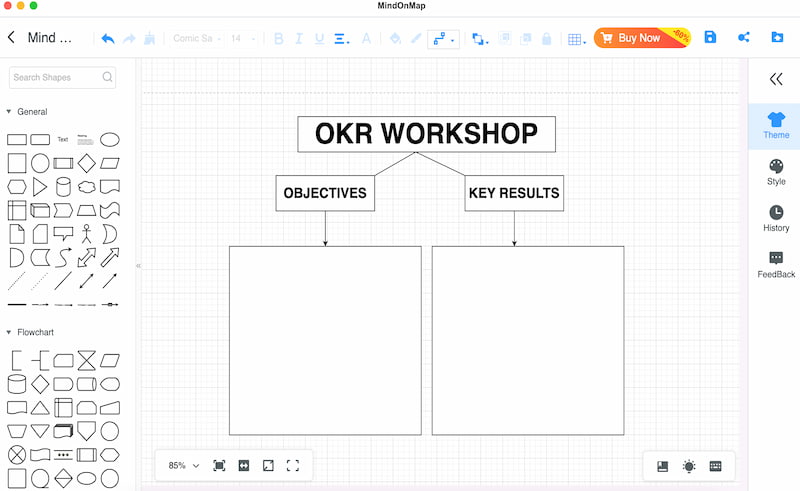
Task: Click the Buy Now button
Action: [x=642, y=38]
